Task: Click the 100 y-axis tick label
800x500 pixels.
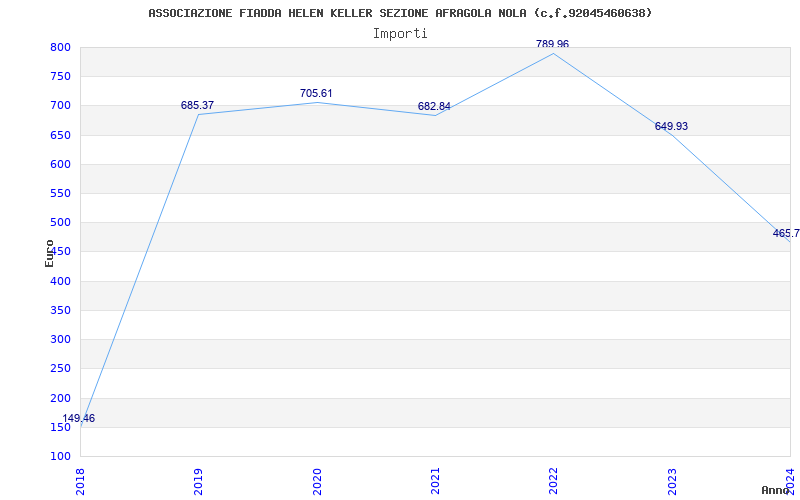Action: coord(60,456)
